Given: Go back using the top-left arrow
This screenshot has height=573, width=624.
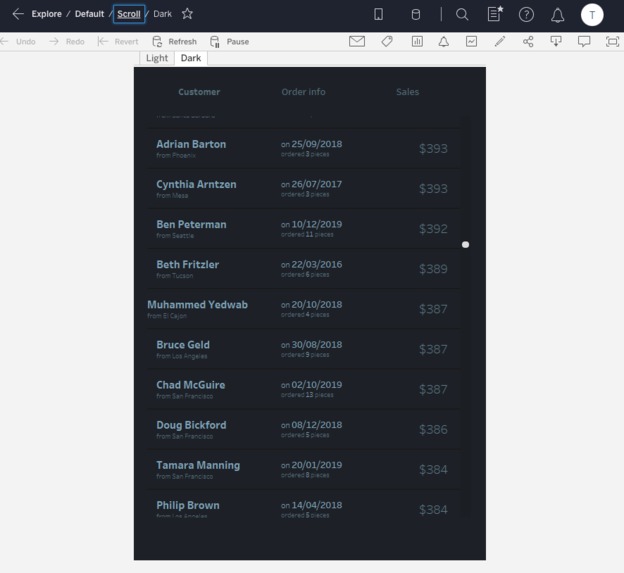Looking at the screenshot, I should pyautogui.click(x=18, y=14).
